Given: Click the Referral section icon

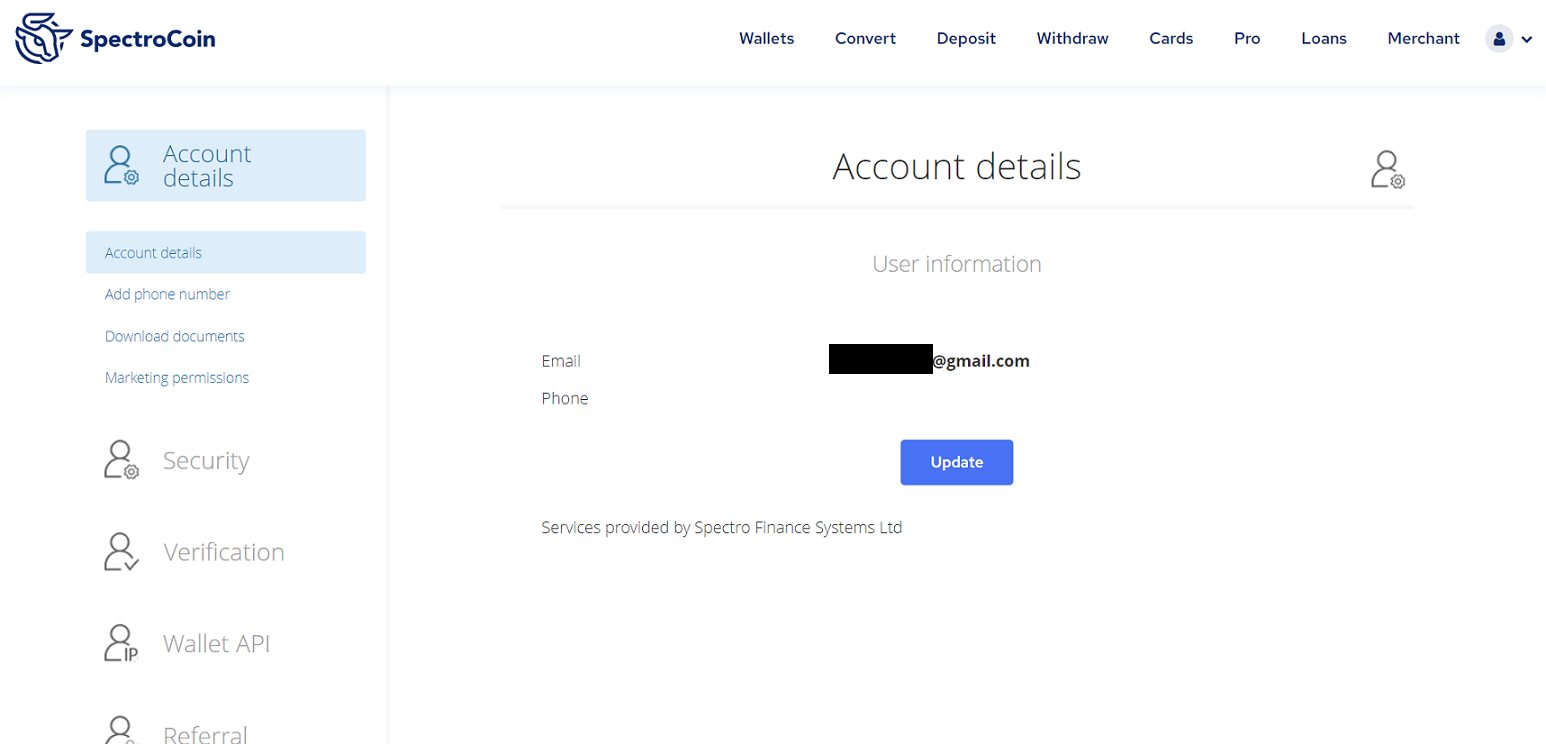Looking at the screenshot, I should pyautogui.click(x=121, y=730).
